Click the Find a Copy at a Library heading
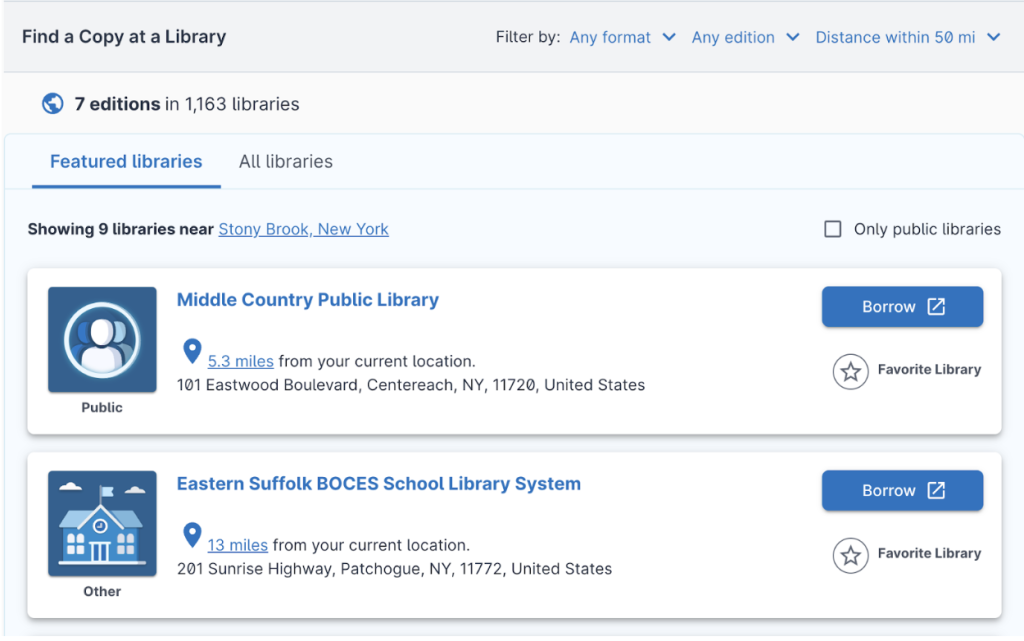This screenshot has width=1024, height=641. (x=124, y=37)
